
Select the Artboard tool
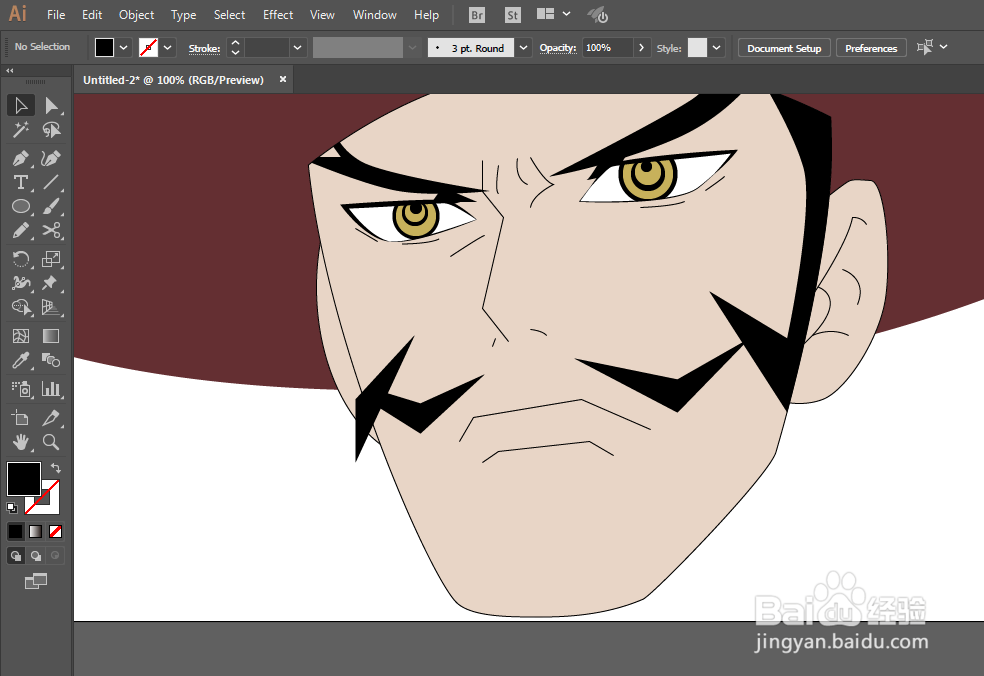point(21,417)
